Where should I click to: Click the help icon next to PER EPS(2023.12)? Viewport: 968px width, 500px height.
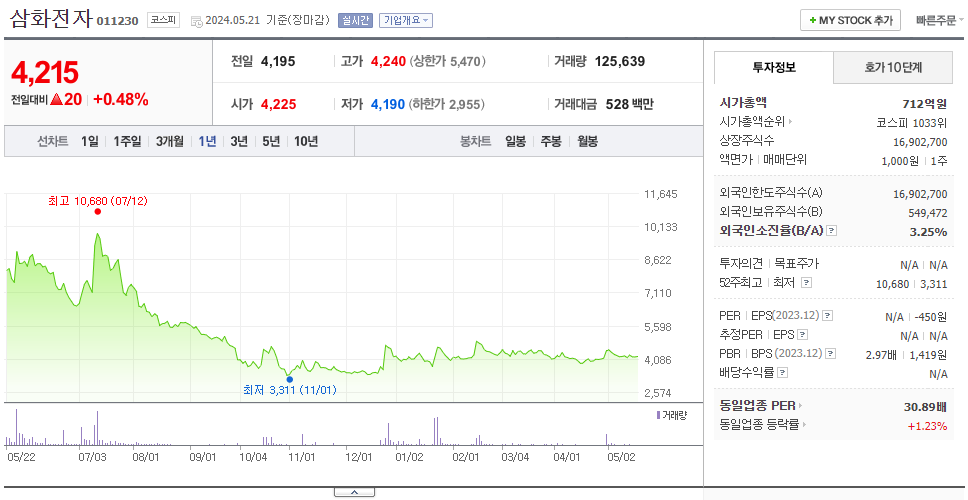point(828,316)
